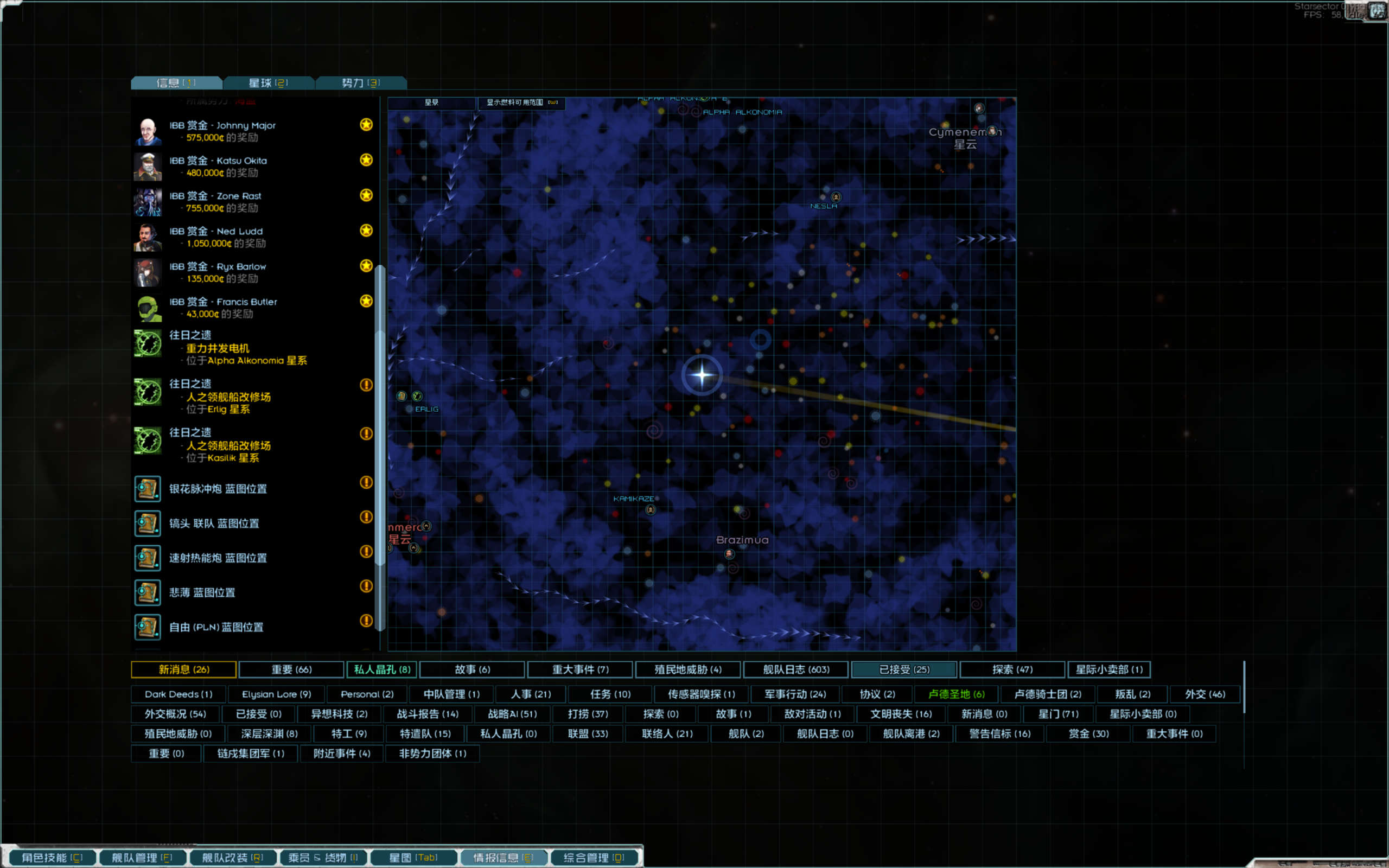Image resolution: width=1389 pixels, height=868 pixels.
Task: Click the 往日之遗 icon for Erlig system
Action: pos(148,392)
